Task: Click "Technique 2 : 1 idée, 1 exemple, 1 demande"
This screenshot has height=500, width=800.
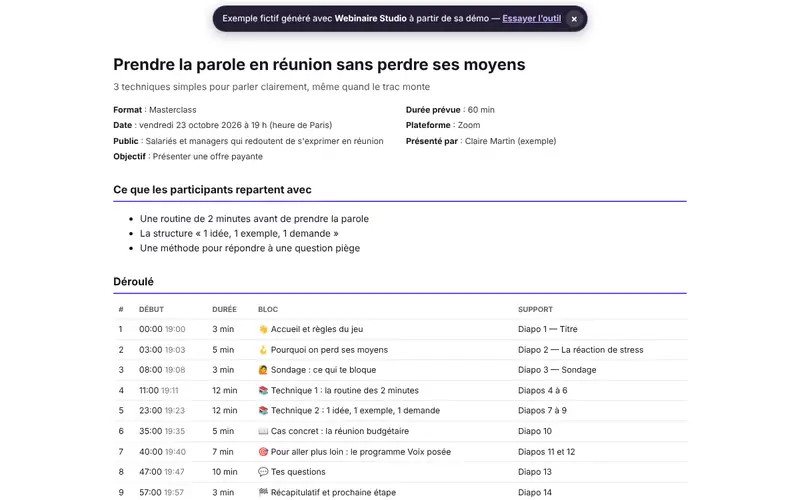Action: 355,411
